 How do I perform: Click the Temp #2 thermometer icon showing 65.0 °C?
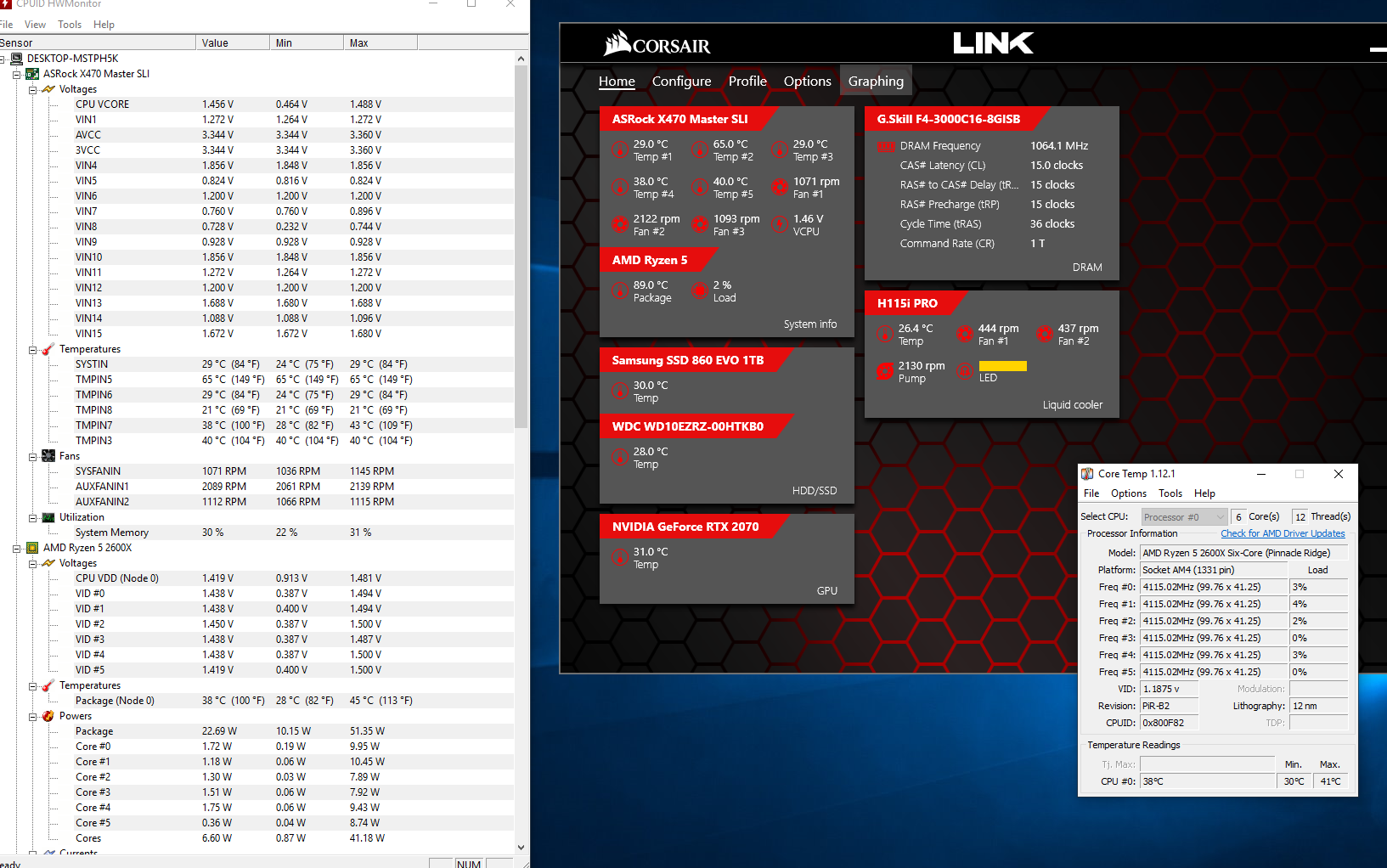pos(699,150)
